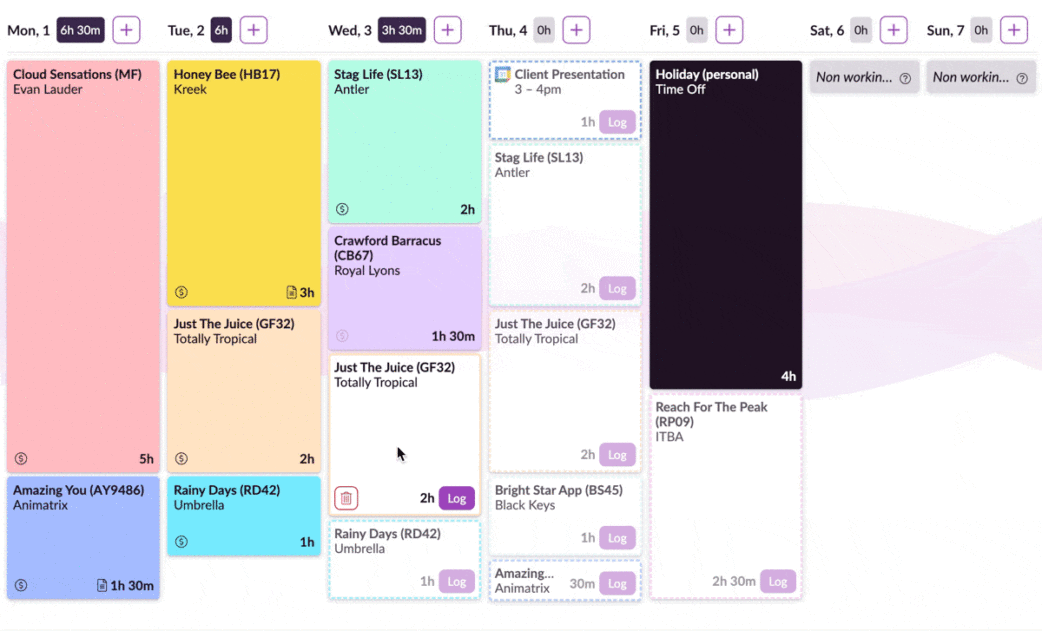The width and height of the screenshot is (1042, 631).
Task: Open the Reach For The Peak card
Action: click(x=726, y=490)
